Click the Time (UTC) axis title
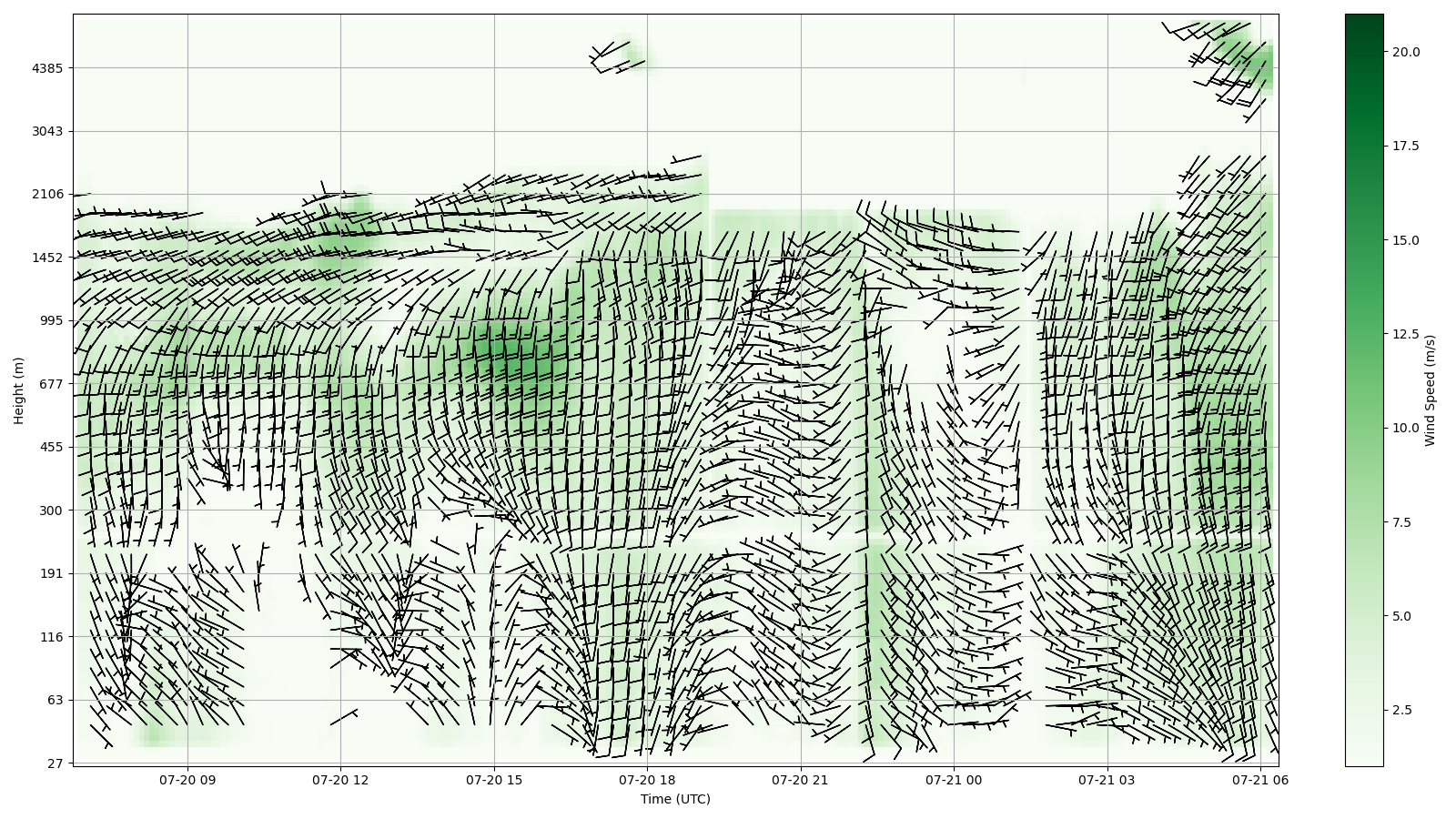This screenshot has width=1456, height=819. pos(675,799)
